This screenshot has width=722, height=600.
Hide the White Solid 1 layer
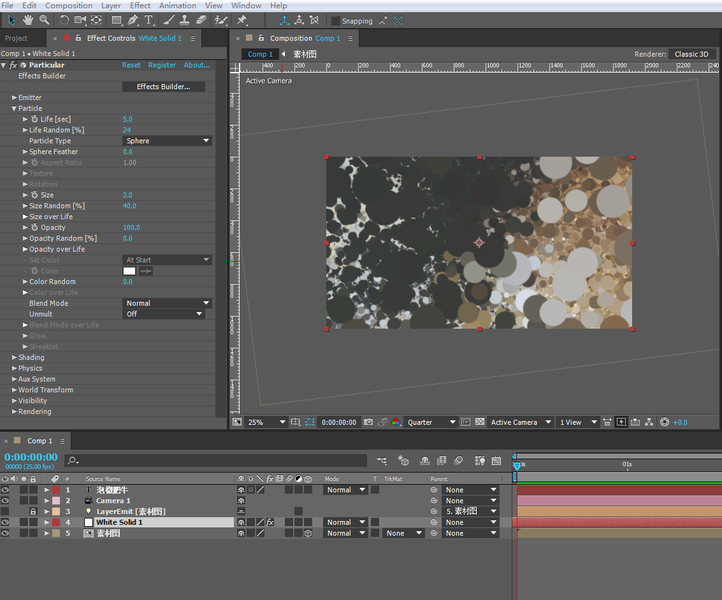point(5,523)
